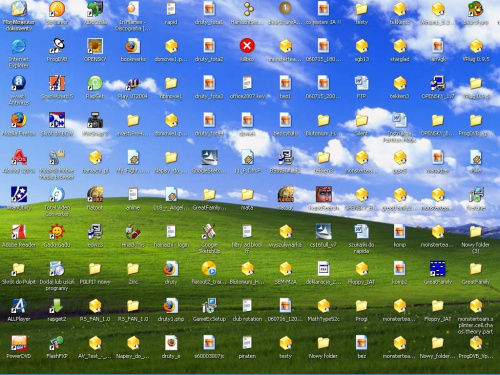The width and height of the screenshot is (500, 375).
Task: Open the Zinc folder
Action: (133, 268)
